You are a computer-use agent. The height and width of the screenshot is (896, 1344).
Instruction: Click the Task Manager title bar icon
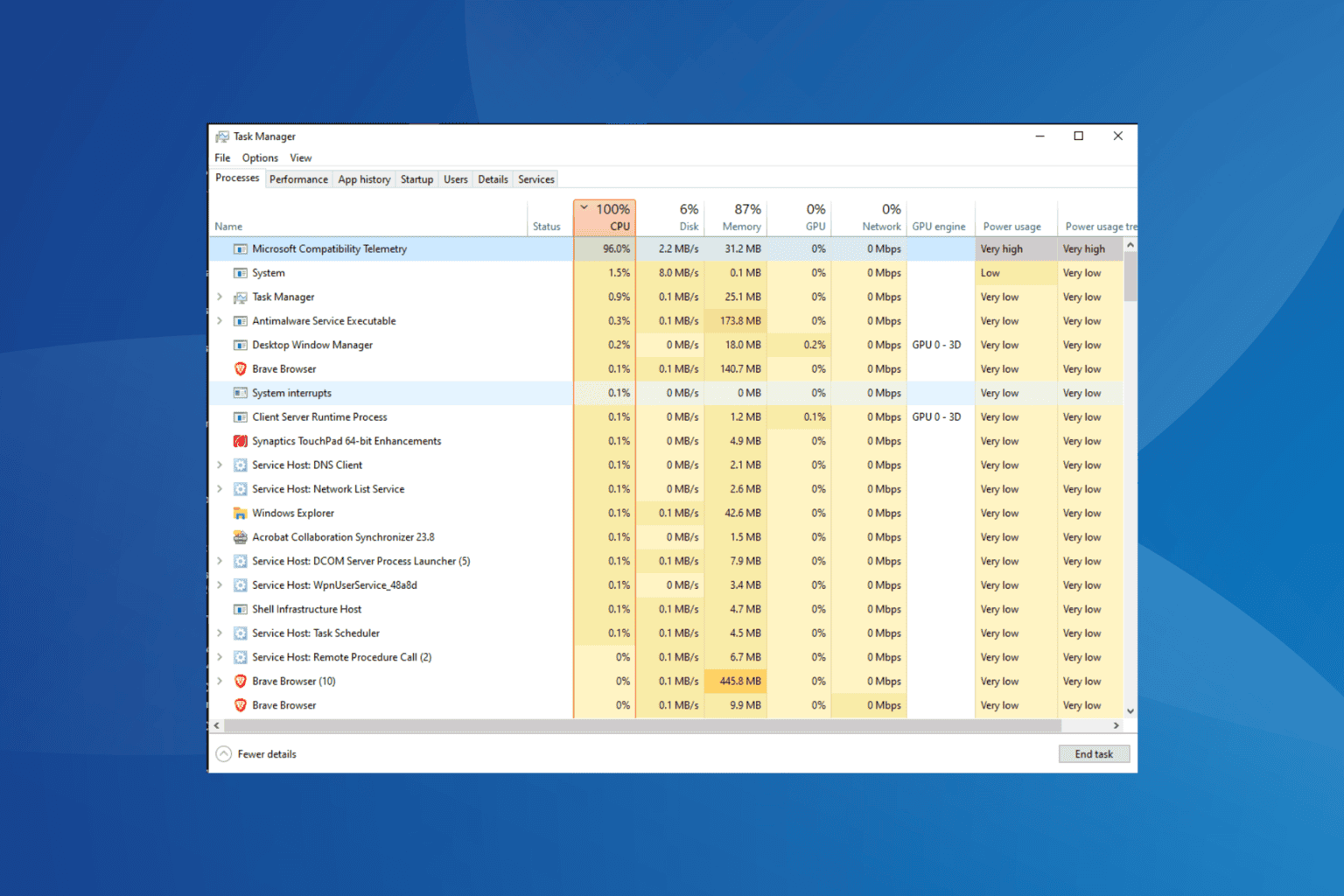pyautogui.click(x=222, y=136)
